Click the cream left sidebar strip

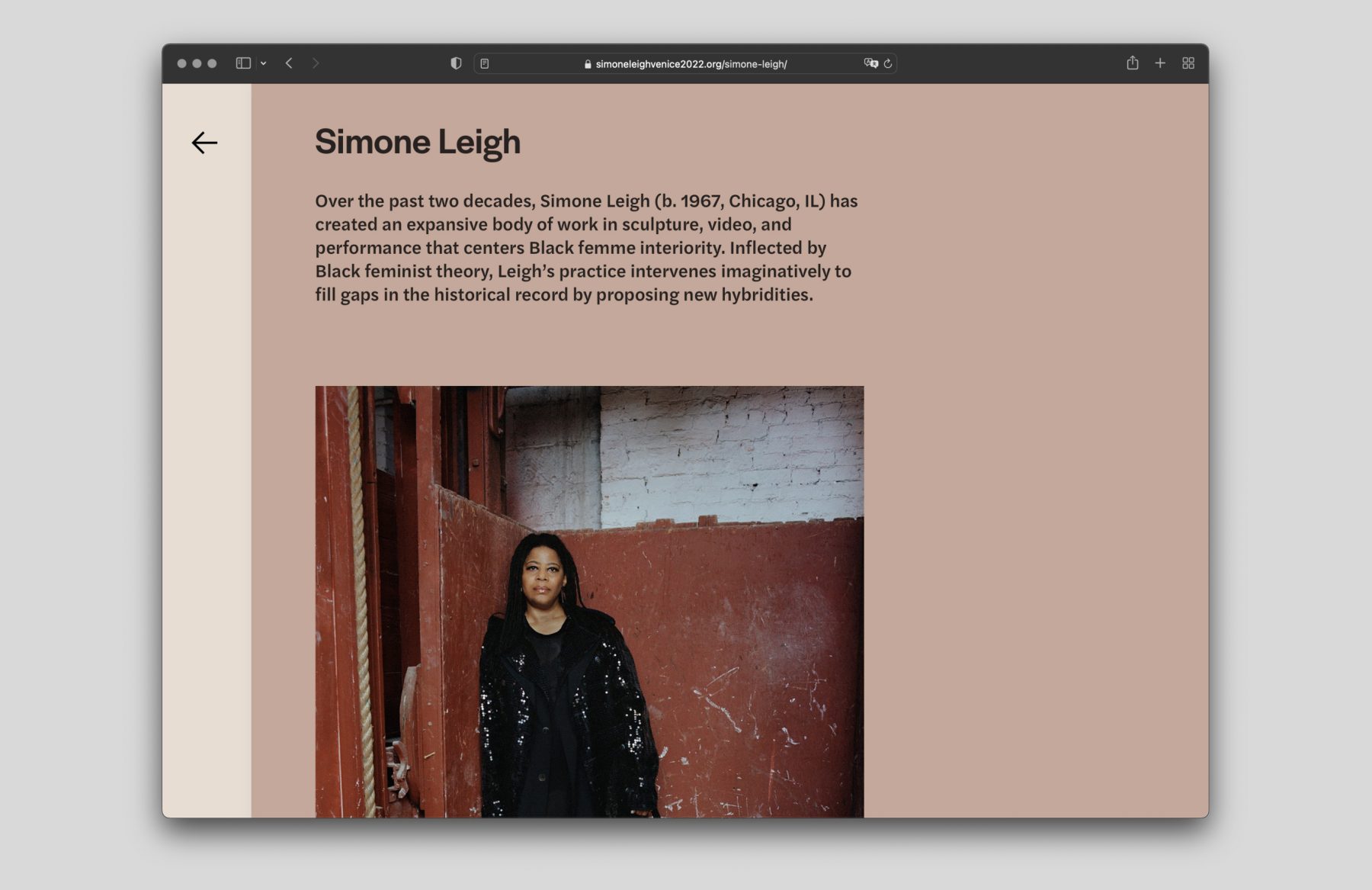point(207,488)
